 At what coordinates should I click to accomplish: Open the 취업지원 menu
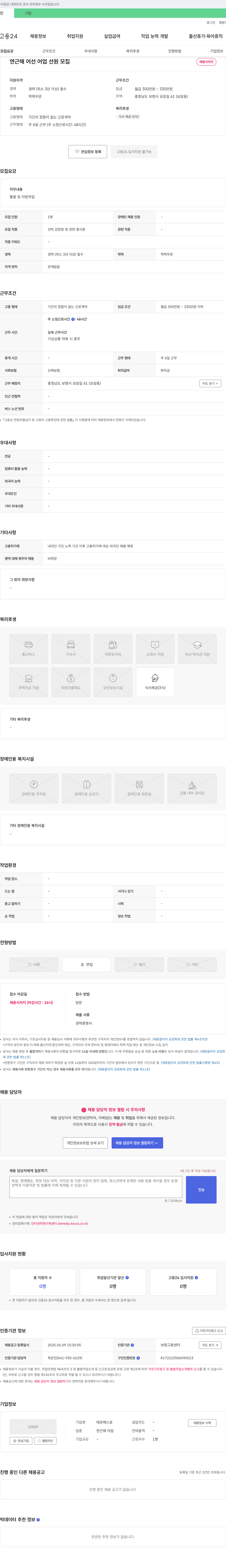tap(75, 36)
